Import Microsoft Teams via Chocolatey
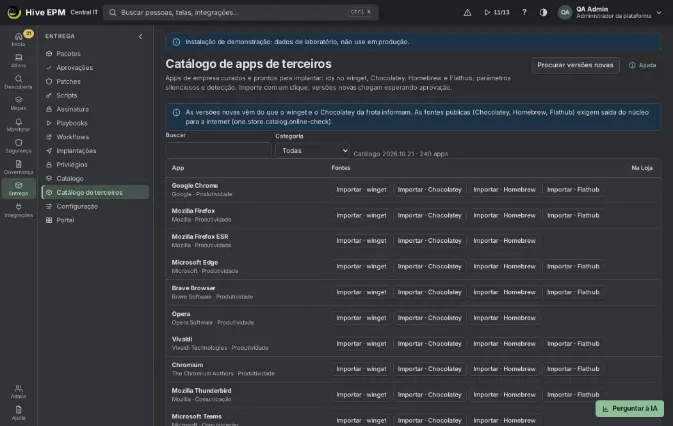673x426 pixels. click(x=429, y=420)
